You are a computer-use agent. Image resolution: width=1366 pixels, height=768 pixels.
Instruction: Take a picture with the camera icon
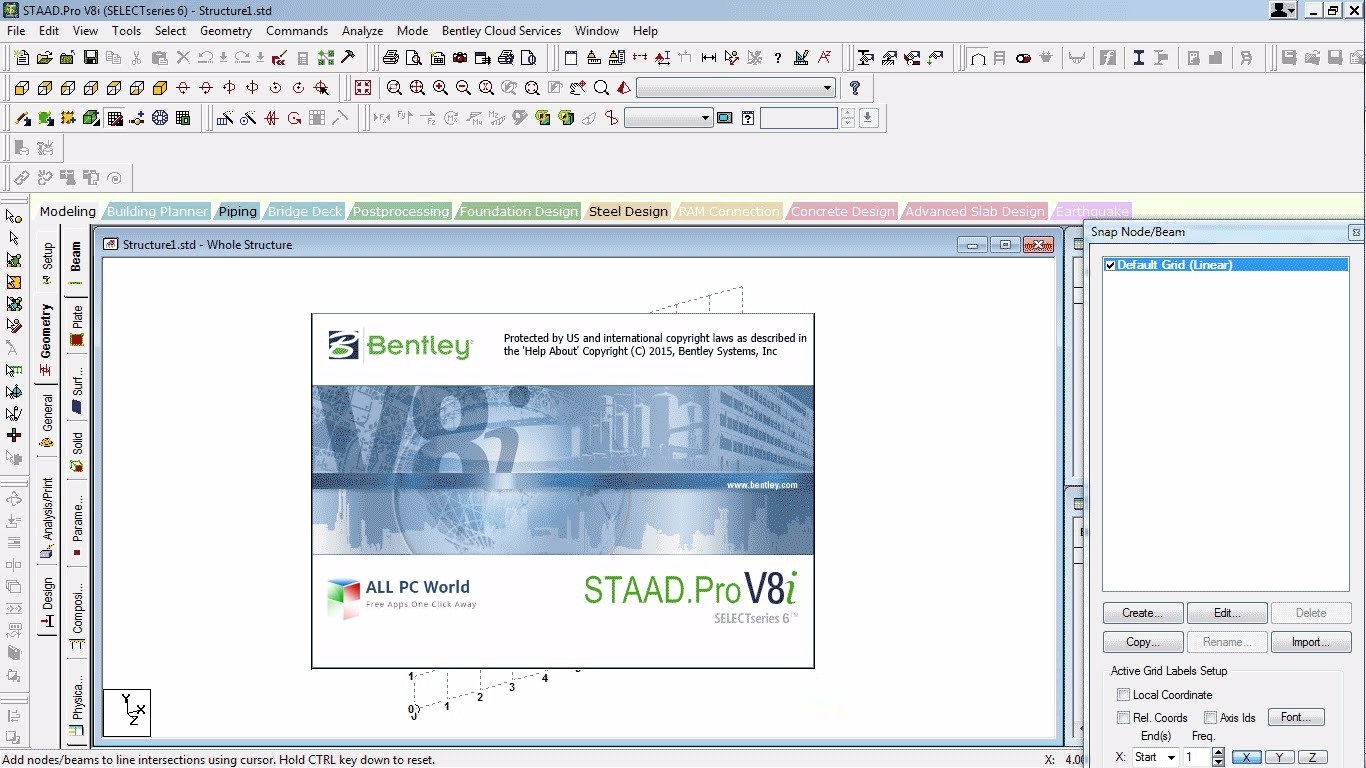460,57
